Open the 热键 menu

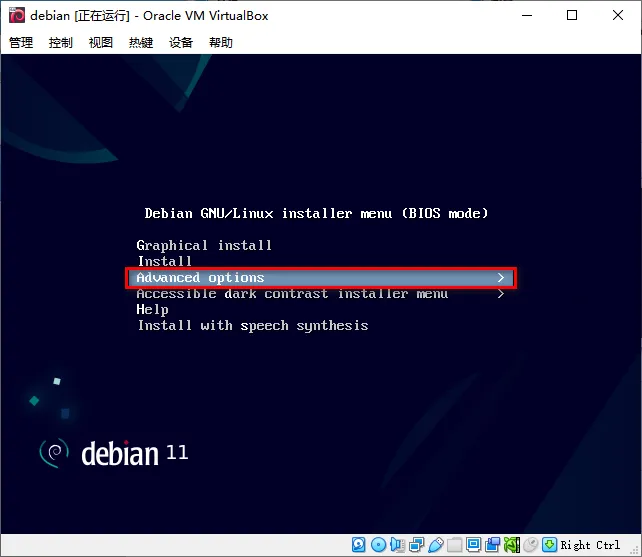141,42
